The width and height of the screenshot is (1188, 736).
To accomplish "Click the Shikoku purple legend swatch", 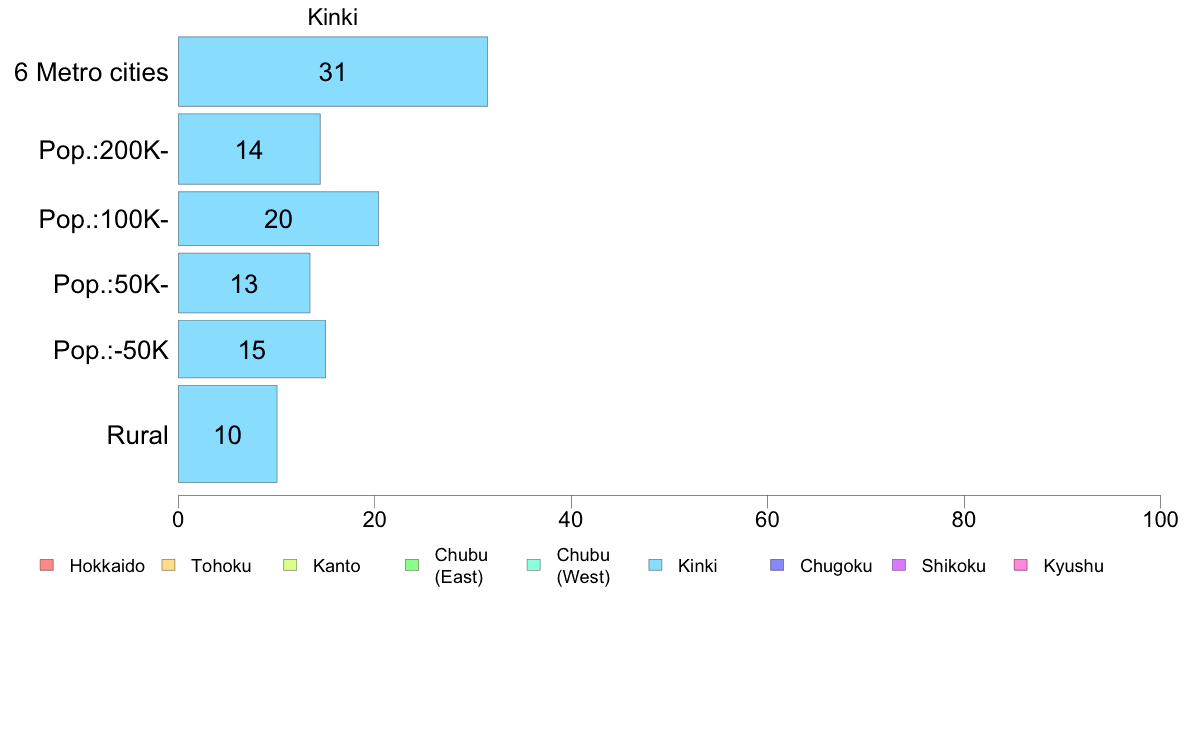I will [899, 565].
